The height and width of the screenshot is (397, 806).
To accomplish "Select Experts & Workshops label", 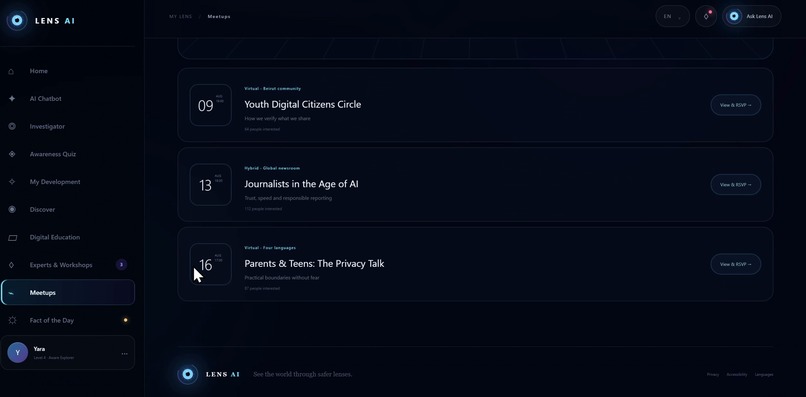I will point(61,265).
